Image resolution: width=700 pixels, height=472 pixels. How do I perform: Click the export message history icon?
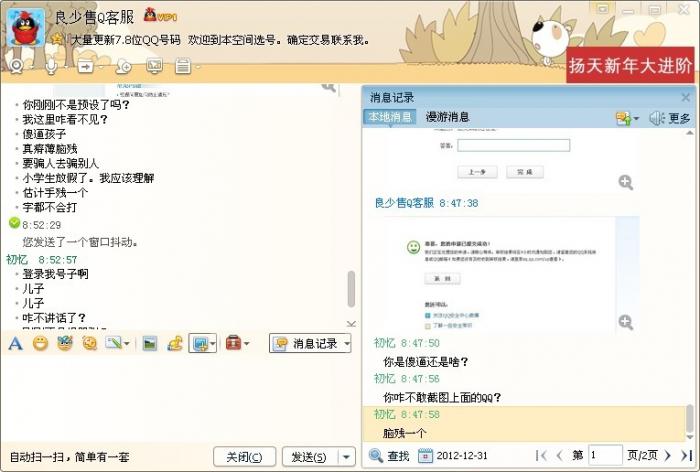(623, 118)
